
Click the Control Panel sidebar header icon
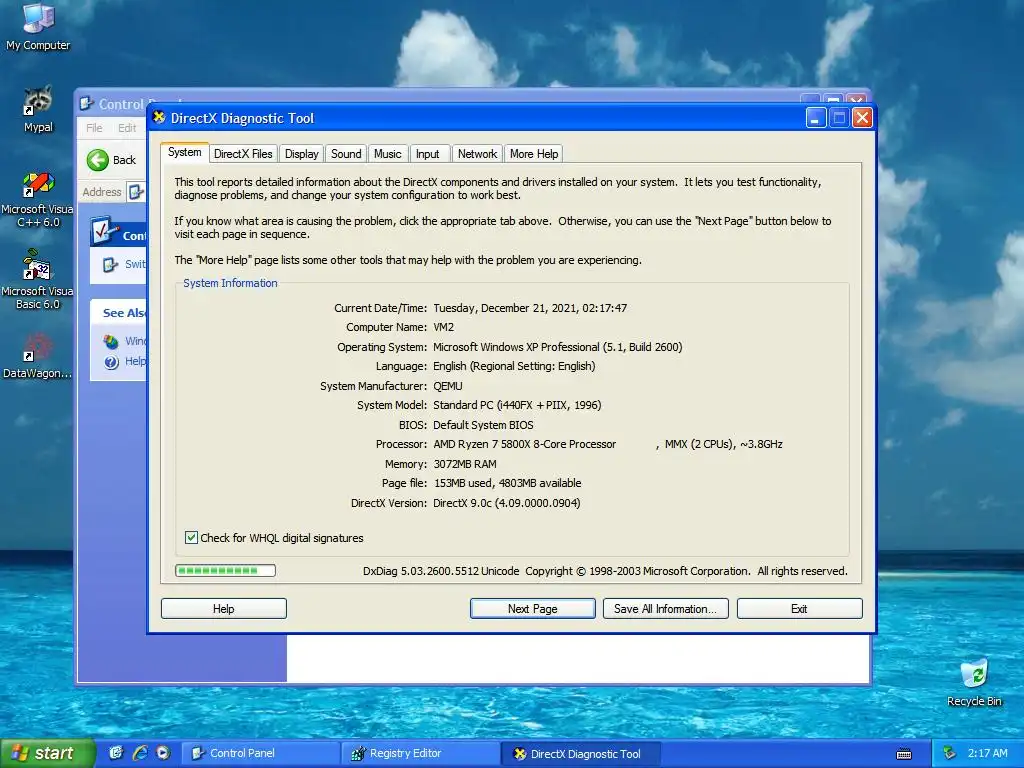click(104, 231)
